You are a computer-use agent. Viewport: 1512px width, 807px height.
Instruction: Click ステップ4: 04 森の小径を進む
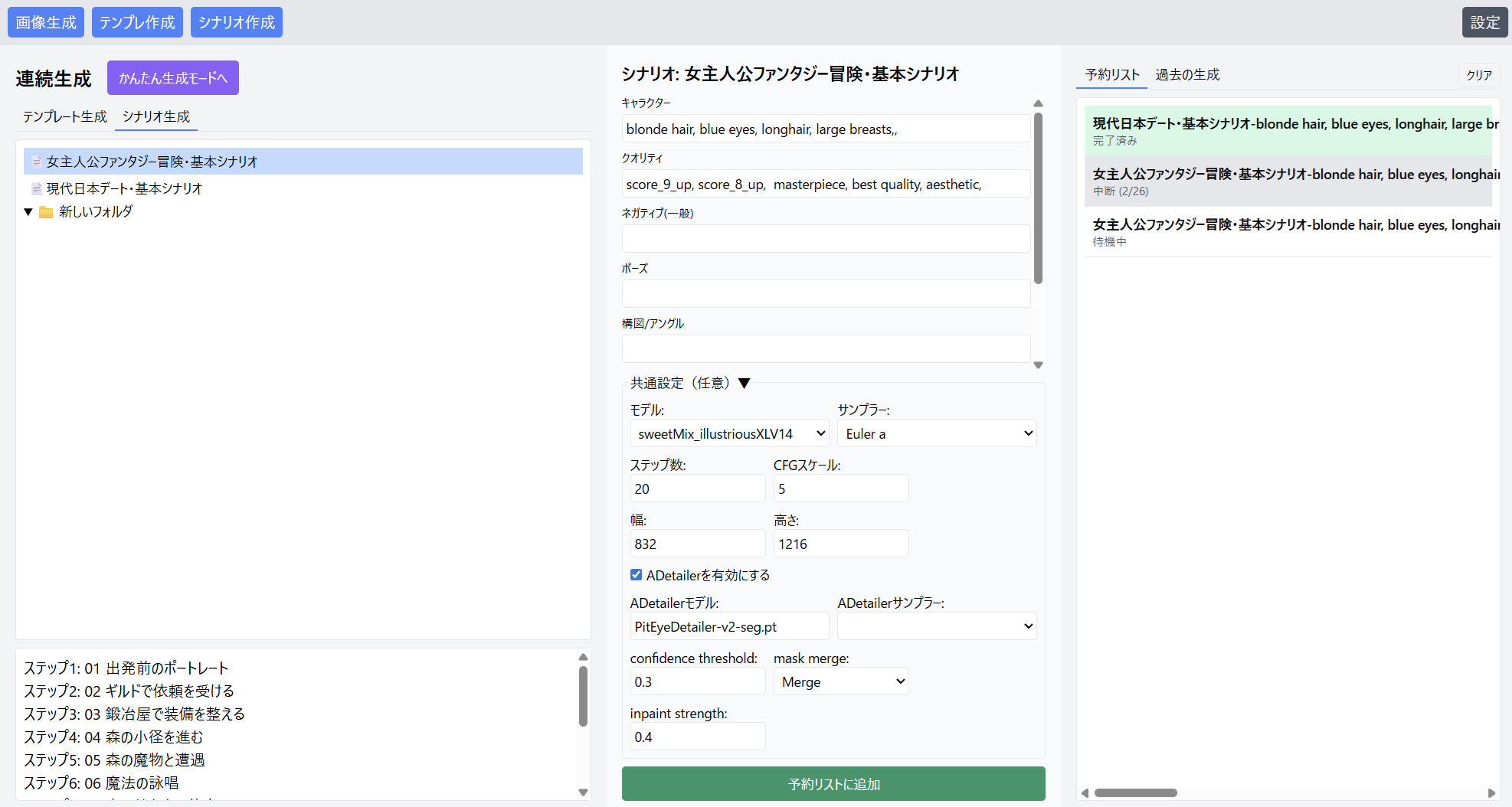(113, 737)
